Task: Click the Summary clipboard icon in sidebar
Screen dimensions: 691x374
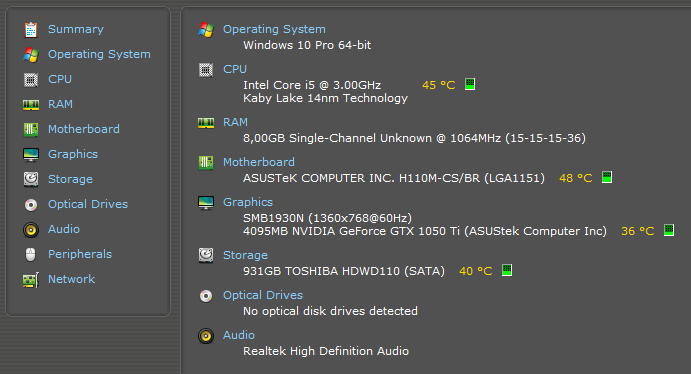Action: click(x=31, y=30)
